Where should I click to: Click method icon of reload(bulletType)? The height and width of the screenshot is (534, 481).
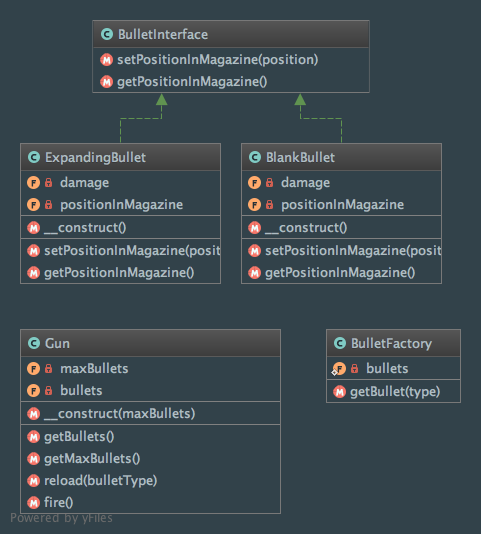(x=33, y=481)
